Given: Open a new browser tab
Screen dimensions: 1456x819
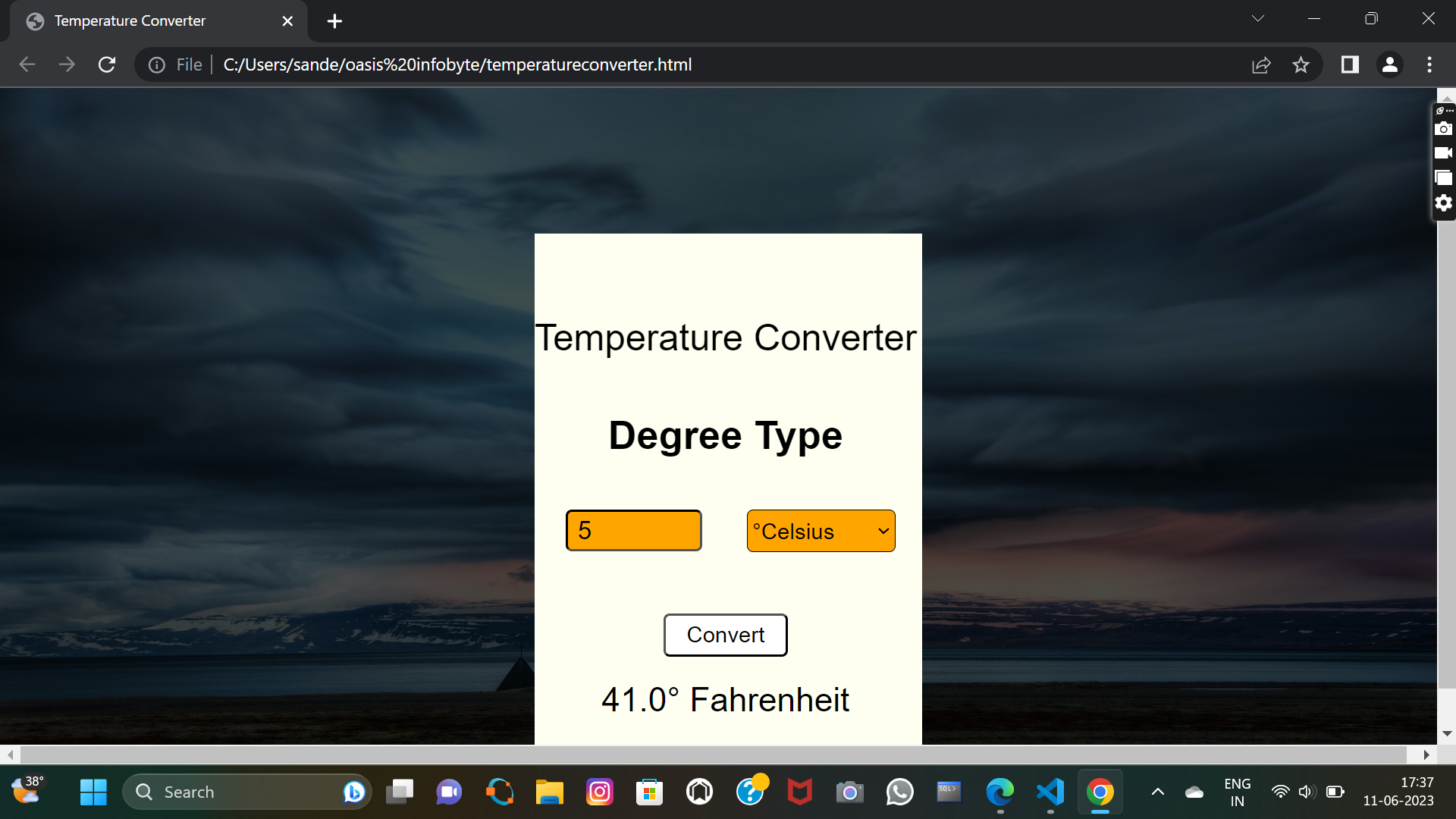Looking at the screenshot, I should click(334, 20).
